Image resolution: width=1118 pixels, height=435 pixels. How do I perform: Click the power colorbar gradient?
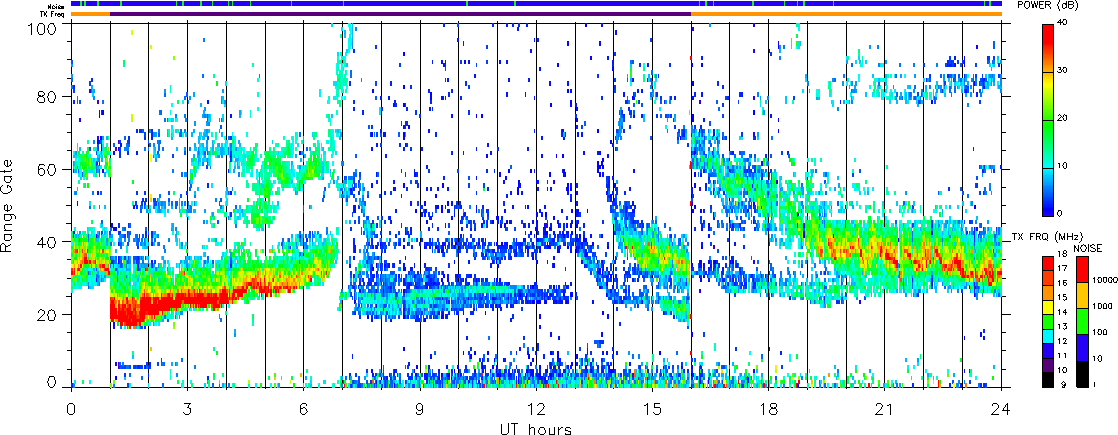(1048, 120)
